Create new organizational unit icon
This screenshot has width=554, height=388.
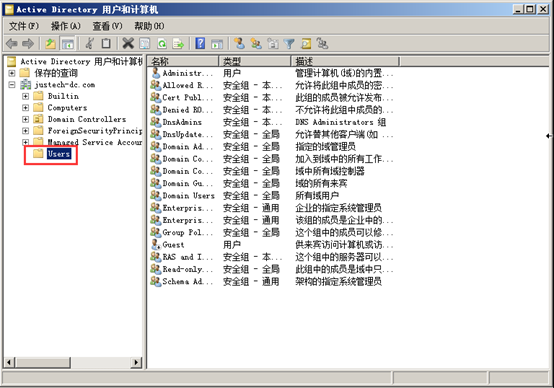tap(273, 44)
